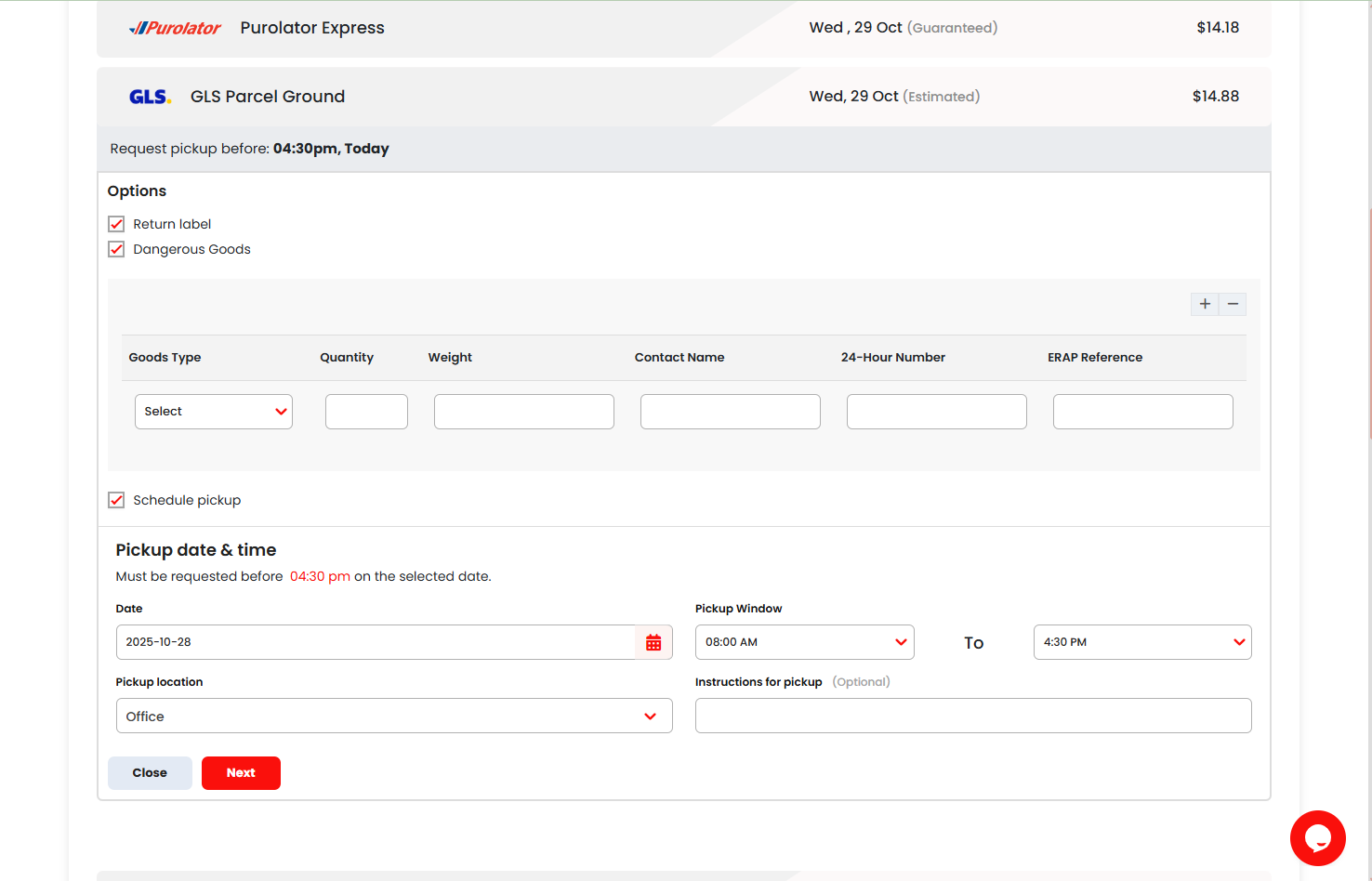Click the Contact Name input field

point(730,411)
